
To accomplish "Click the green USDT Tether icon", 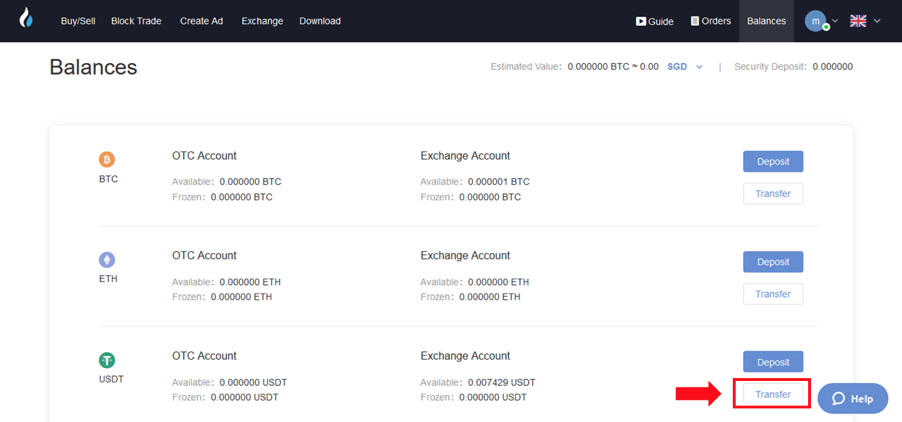I will click(107, 360).
